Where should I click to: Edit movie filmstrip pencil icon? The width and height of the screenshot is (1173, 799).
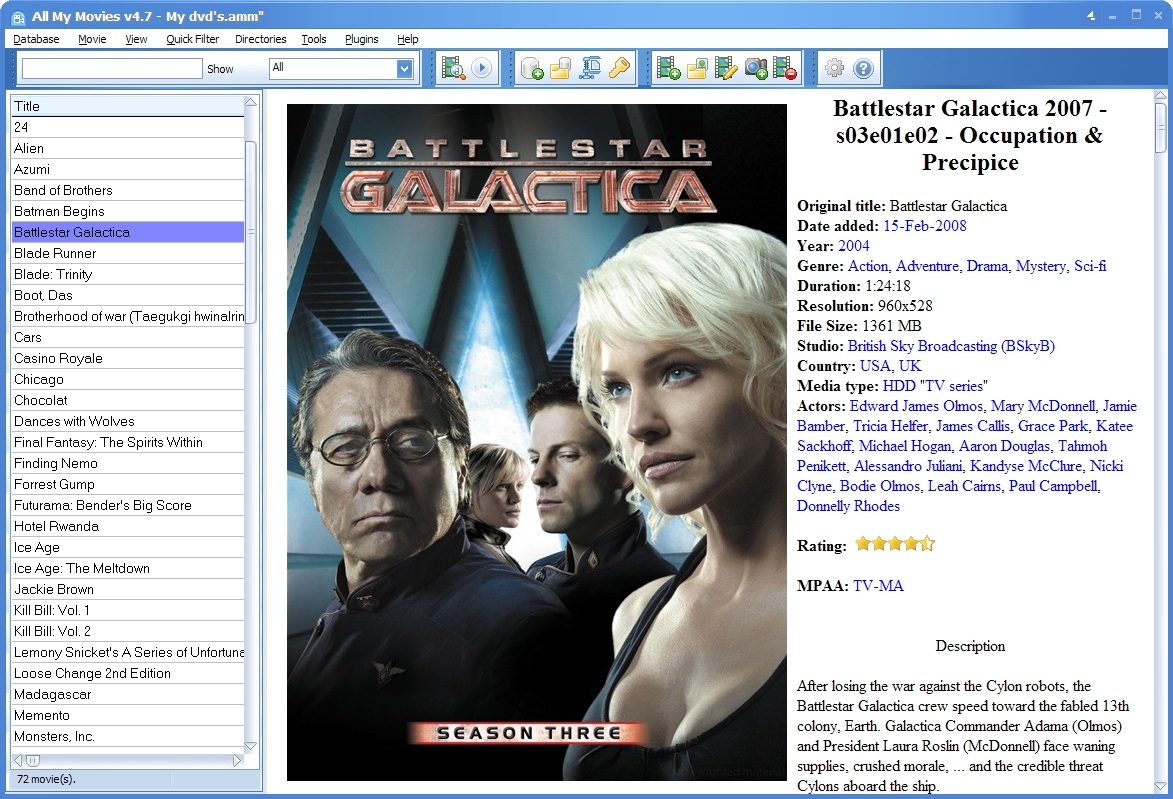tap(726, 68)
